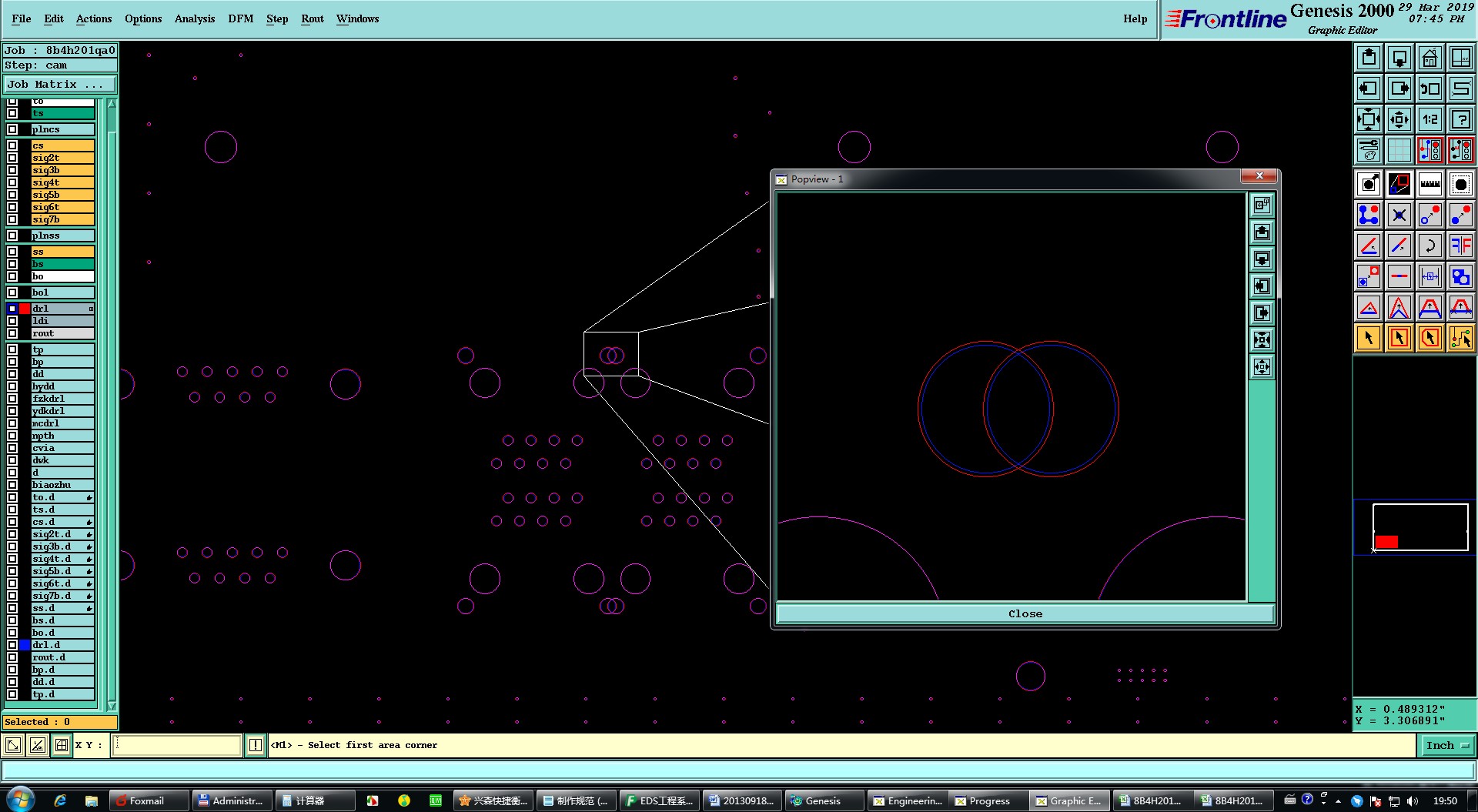Click the exclamation mark button by coordinate field

(255, 745)
